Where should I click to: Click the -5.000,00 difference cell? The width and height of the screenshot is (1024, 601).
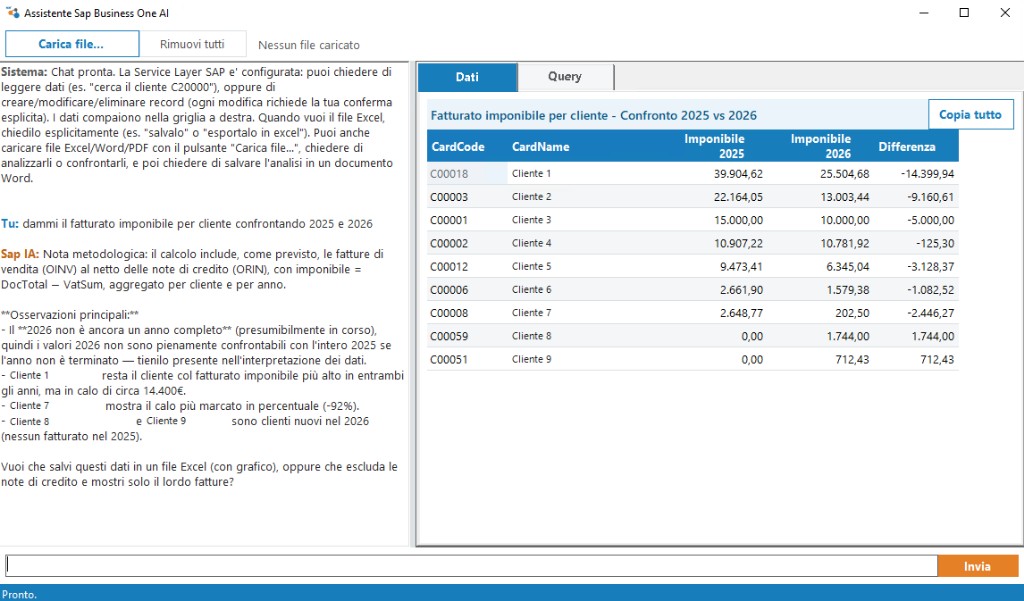click(x=916, y=220)
